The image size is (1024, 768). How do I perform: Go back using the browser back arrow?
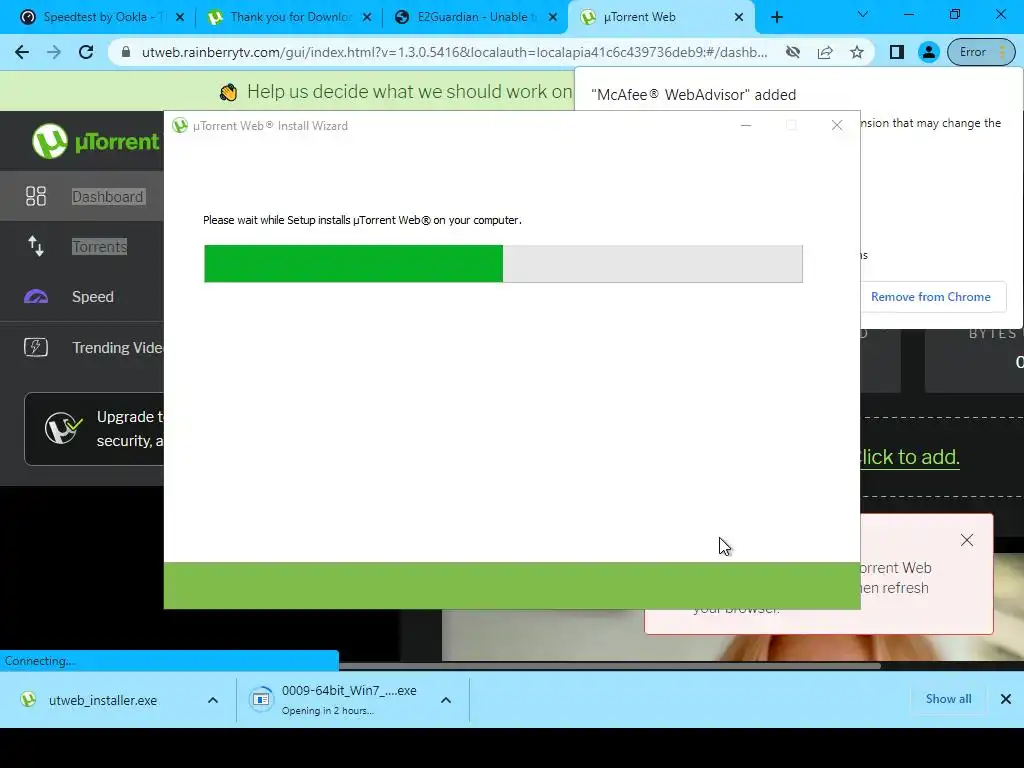coord(22,52)
